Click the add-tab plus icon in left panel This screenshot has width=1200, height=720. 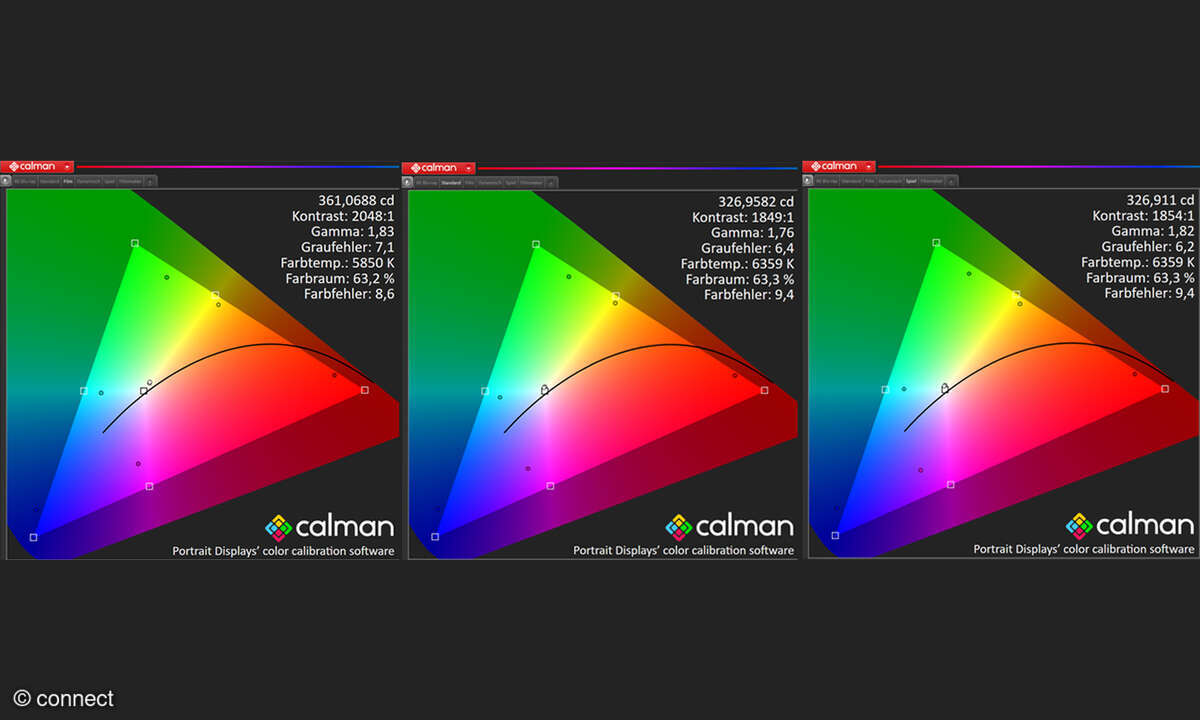(151, 182)
